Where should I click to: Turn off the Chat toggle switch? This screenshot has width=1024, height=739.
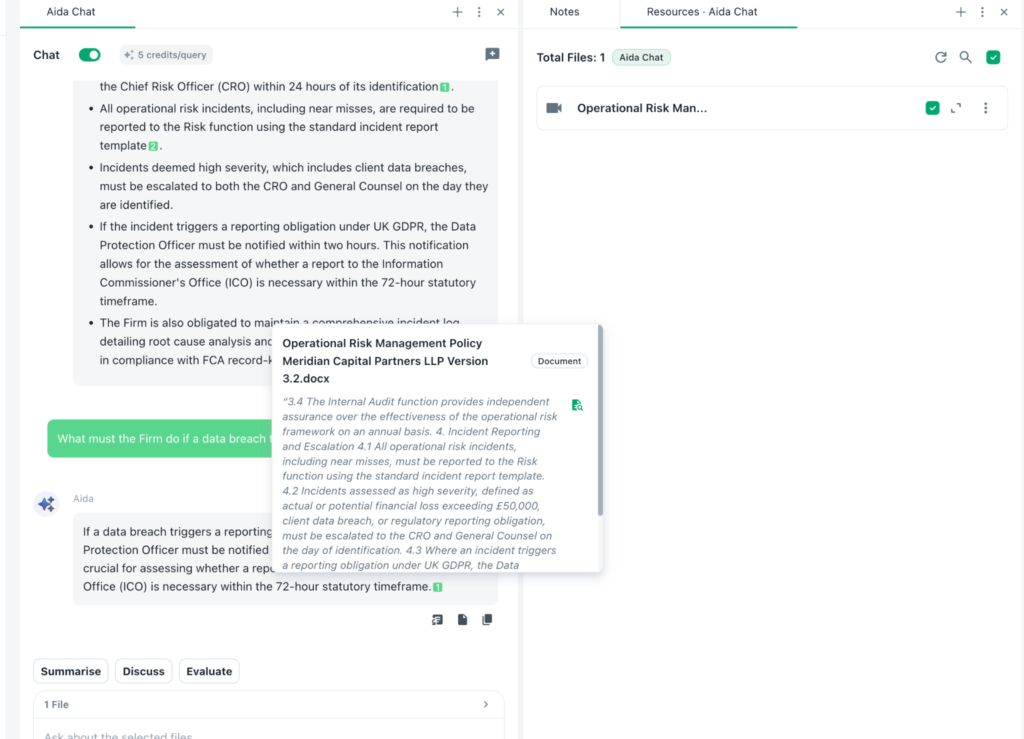[90, 55]
